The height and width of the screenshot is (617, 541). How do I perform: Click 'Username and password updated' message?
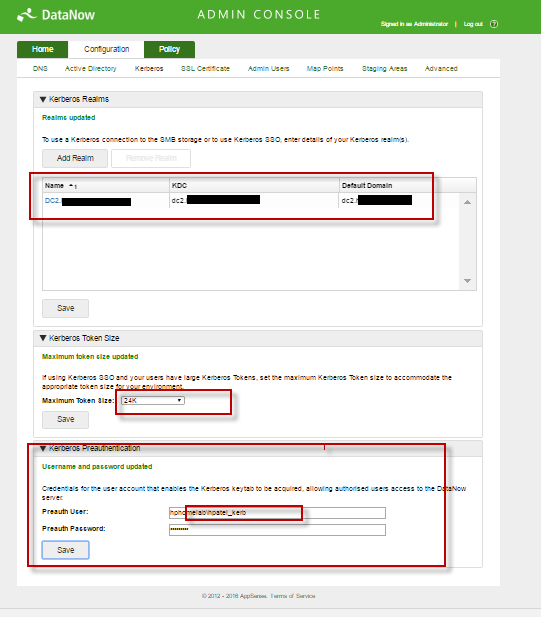pyautogui.click(x=97, y=467)
